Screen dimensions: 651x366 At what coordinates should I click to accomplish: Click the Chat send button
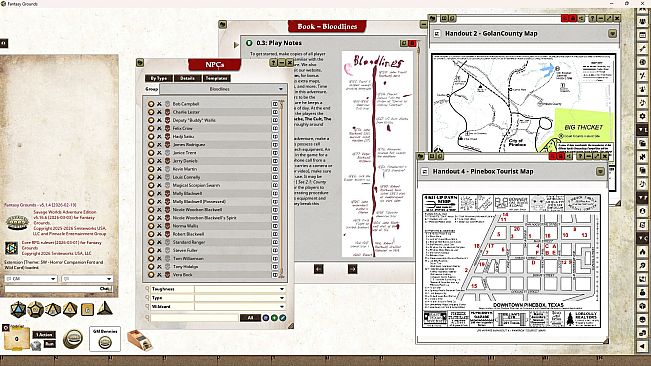(105, 288)
